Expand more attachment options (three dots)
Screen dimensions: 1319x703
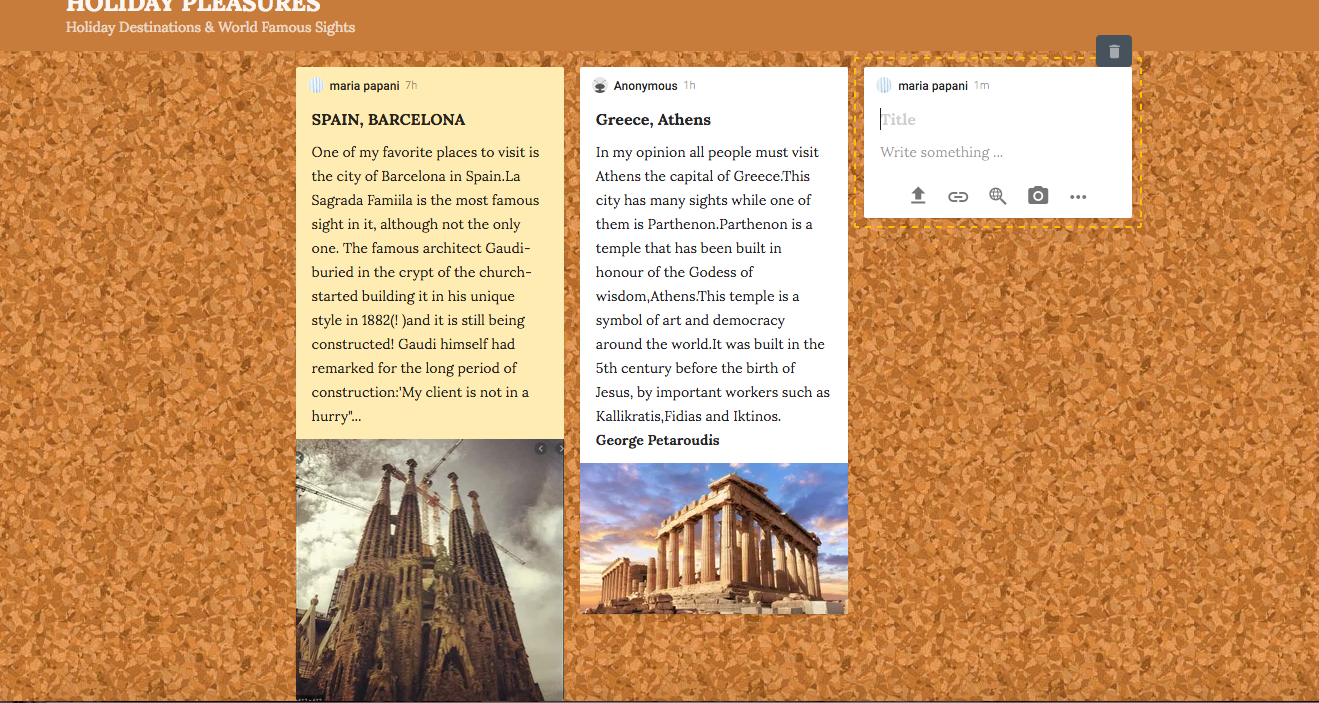pos(1078,196)
